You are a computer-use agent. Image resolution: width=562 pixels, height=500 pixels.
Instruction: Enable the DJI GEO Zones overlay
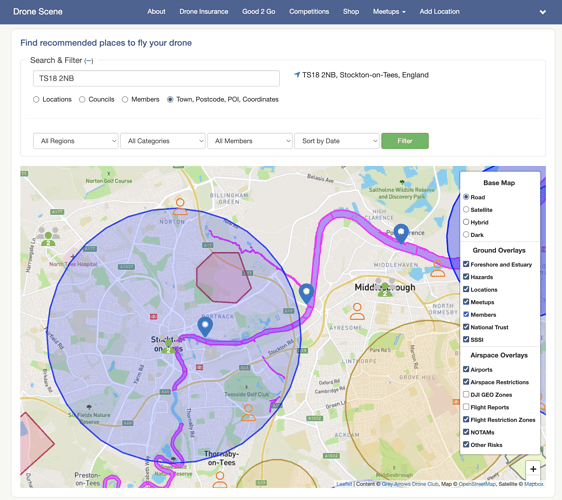pos(466,394)
